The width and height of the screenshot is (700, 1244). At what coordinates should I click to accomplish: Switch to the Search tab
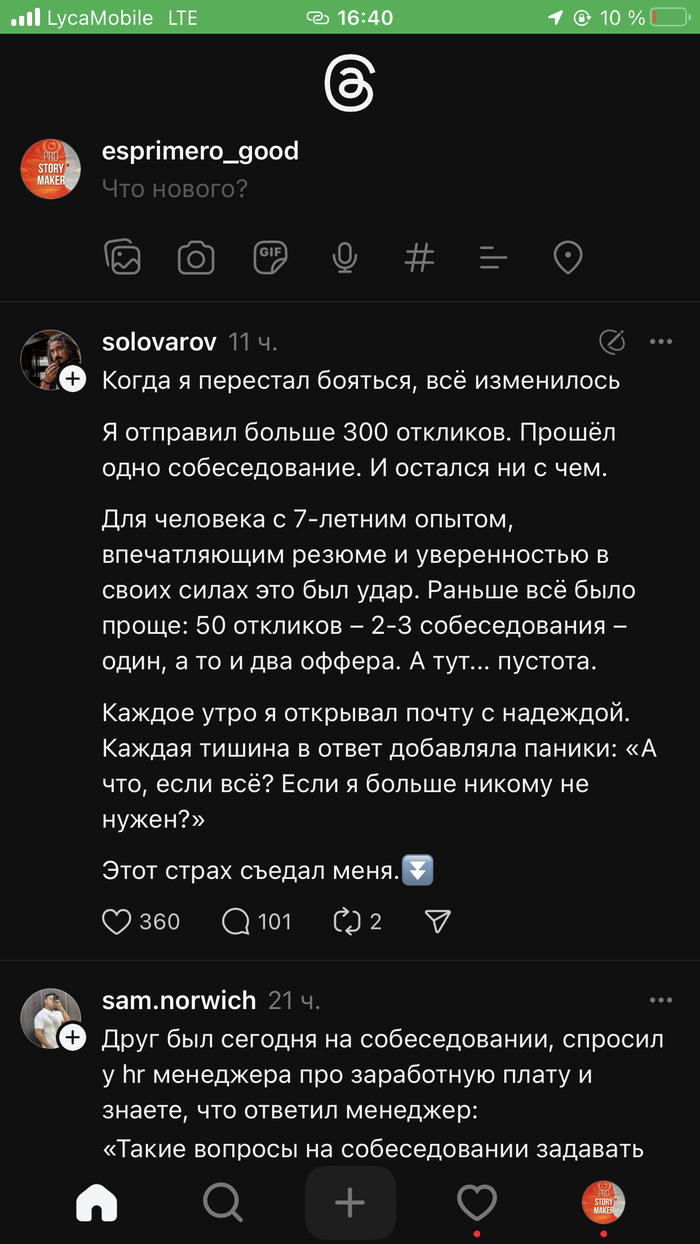click(222, 1203)
